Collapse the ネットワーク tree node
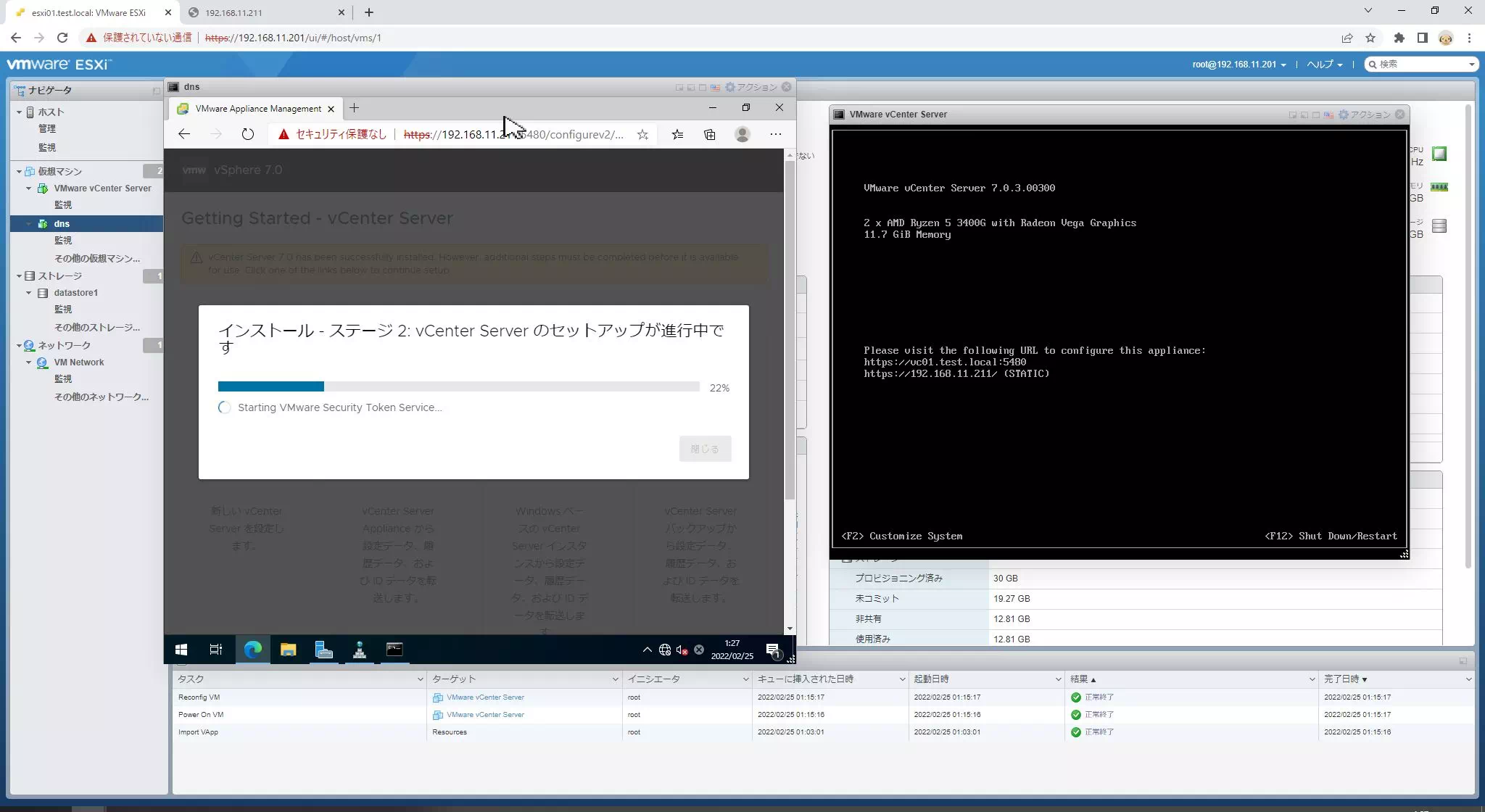 (20, 346)
